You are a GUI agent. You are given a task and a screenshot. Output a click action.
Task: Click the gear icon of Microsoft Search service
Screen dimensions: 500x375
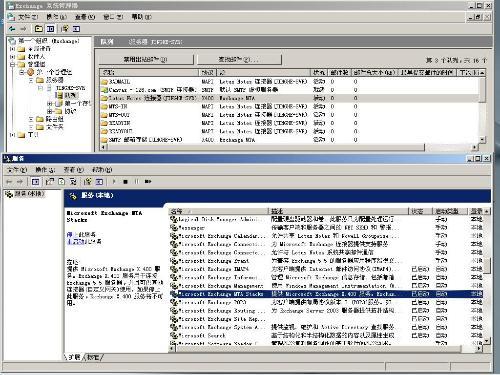tap(174, 336)
